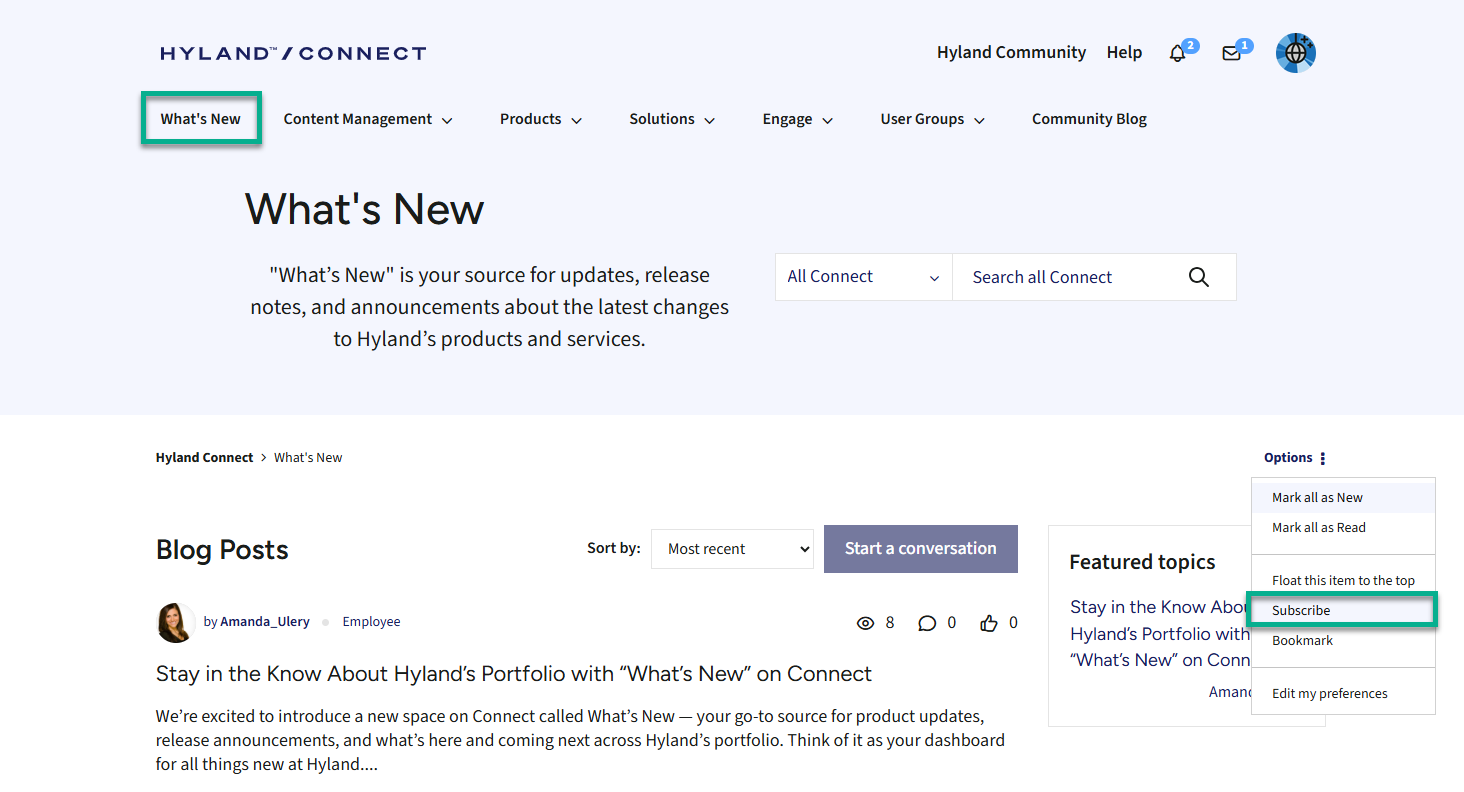Choose Float this item to the top

click(x=1343, y=581)
